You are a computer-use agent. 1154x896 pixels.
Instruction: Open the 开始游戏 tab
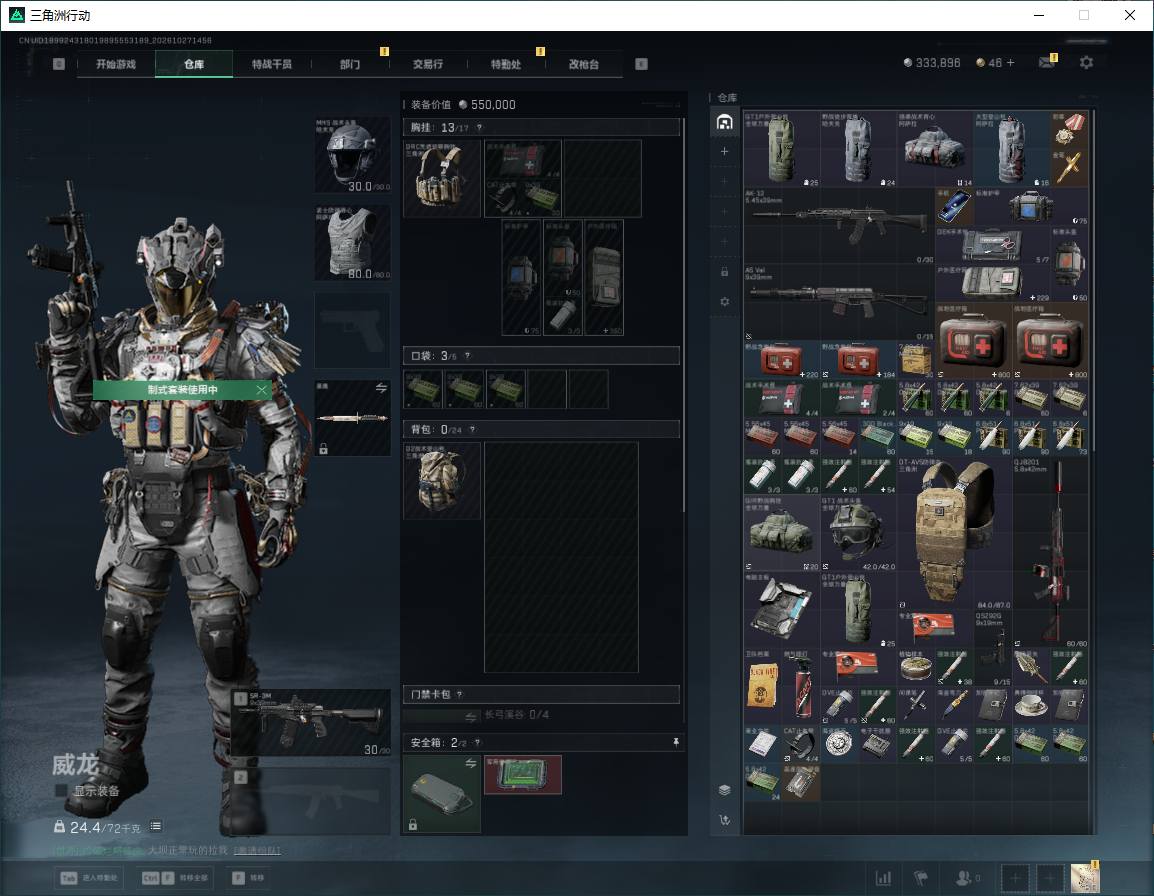click(x=116, y=64)
